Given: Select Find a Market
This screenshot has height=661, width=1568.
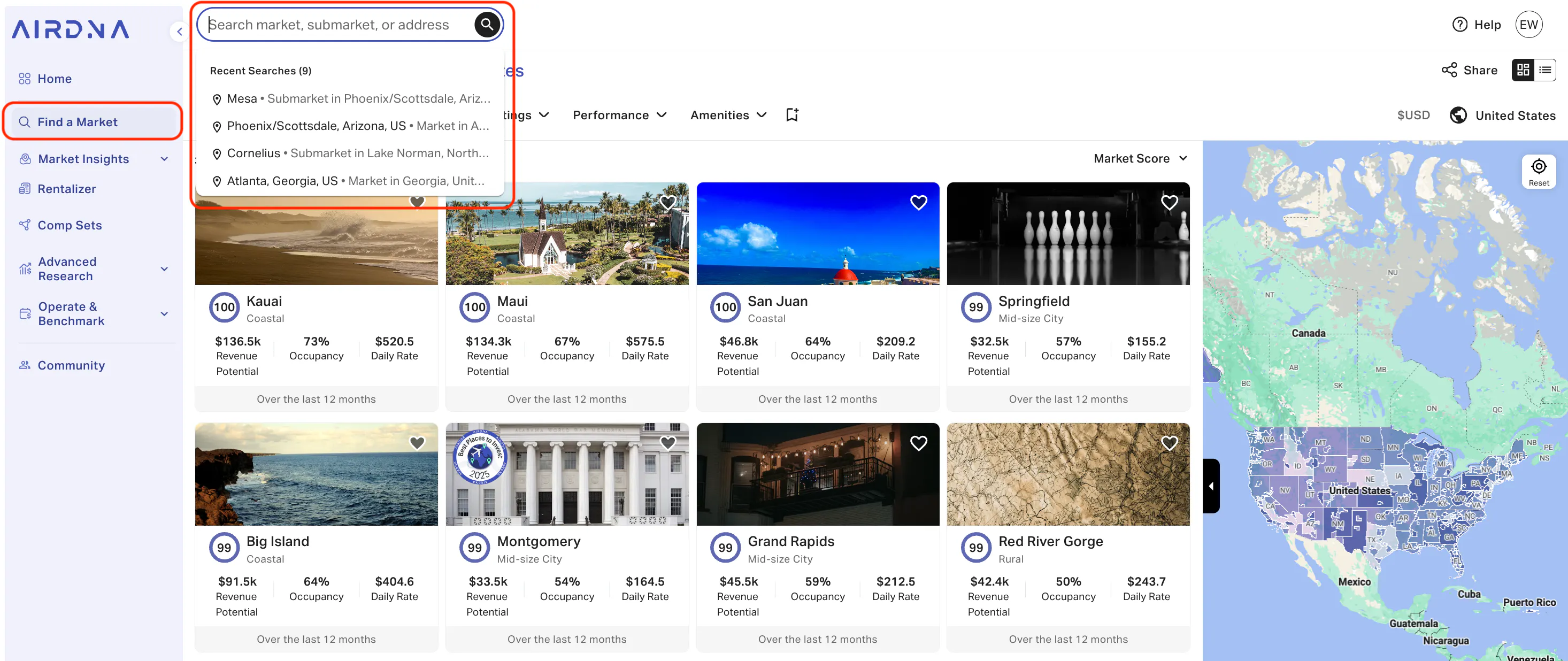Looking at the screenshot, I should [94, 122].
